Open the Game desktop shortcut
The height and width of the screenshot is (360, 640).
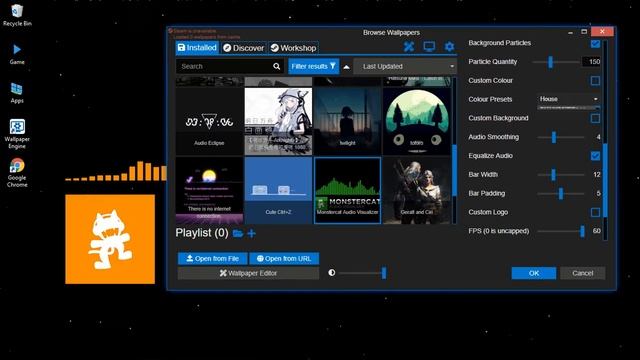(x=17, y=54)
